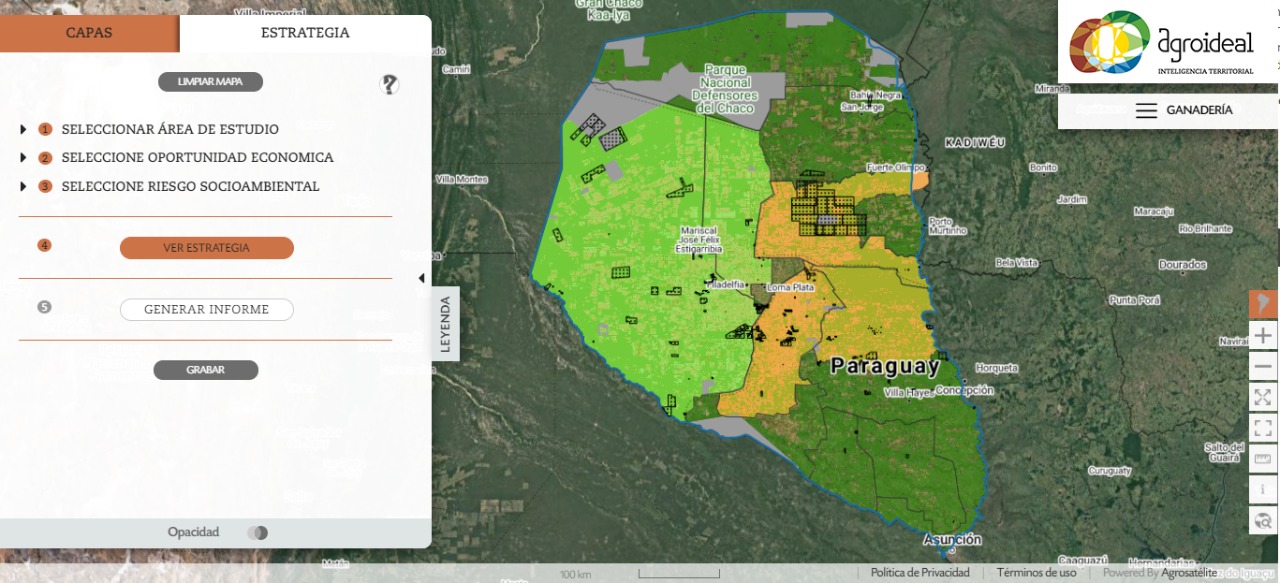Click the South America map extent icon
This screenshot has height=583, width=1280.
tap(1263, 304)
